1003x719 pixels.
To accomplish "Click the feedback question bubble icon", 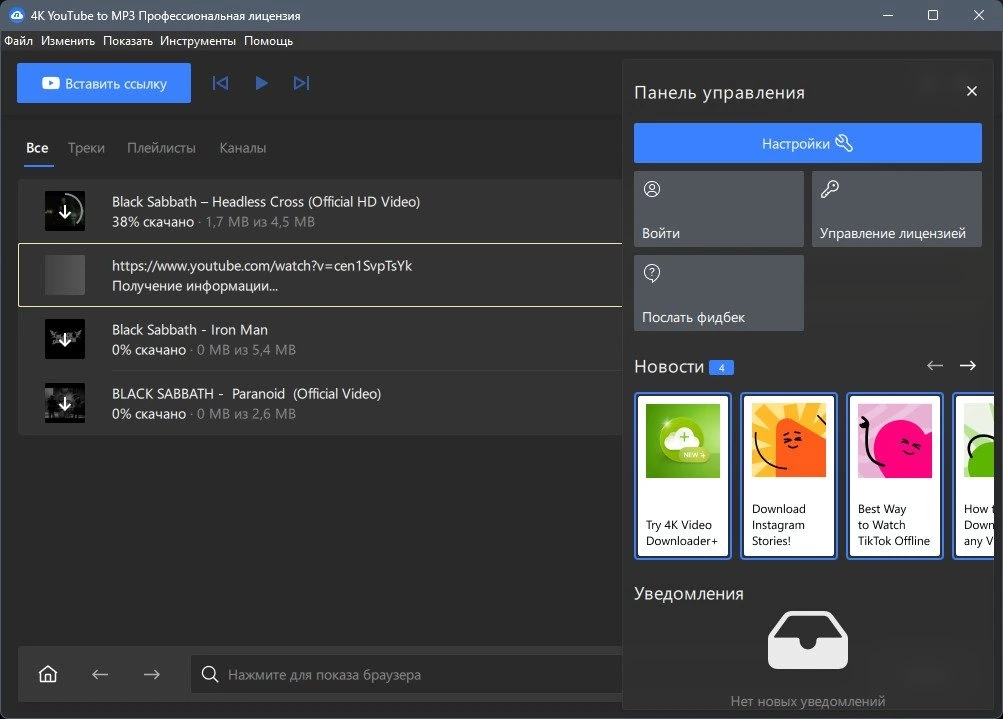I will coord(652,274).
